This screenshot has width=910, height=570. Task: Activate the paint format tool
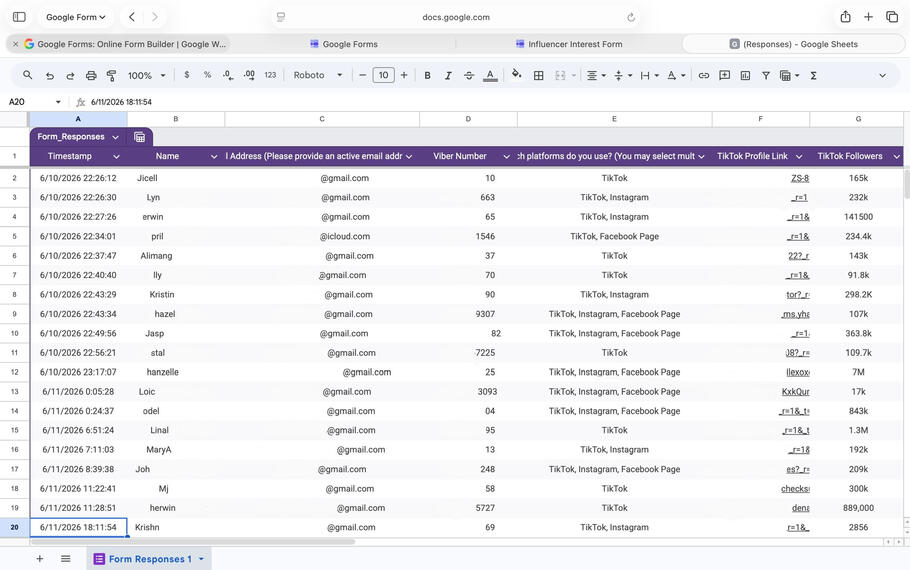pos(111,75)
